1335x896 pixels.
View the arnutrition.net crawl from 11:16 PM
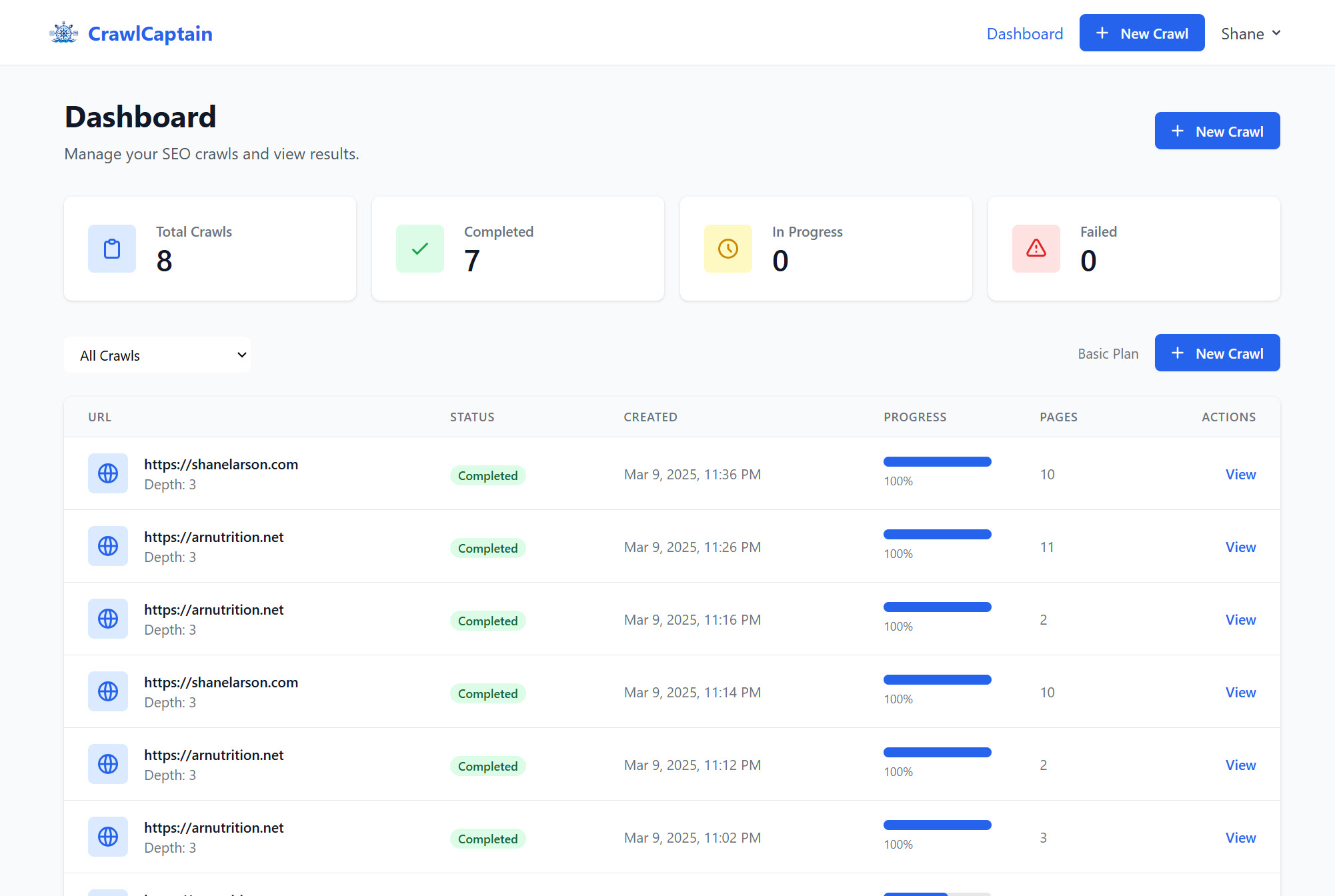pyautogui.click(x=1240, y=619)
